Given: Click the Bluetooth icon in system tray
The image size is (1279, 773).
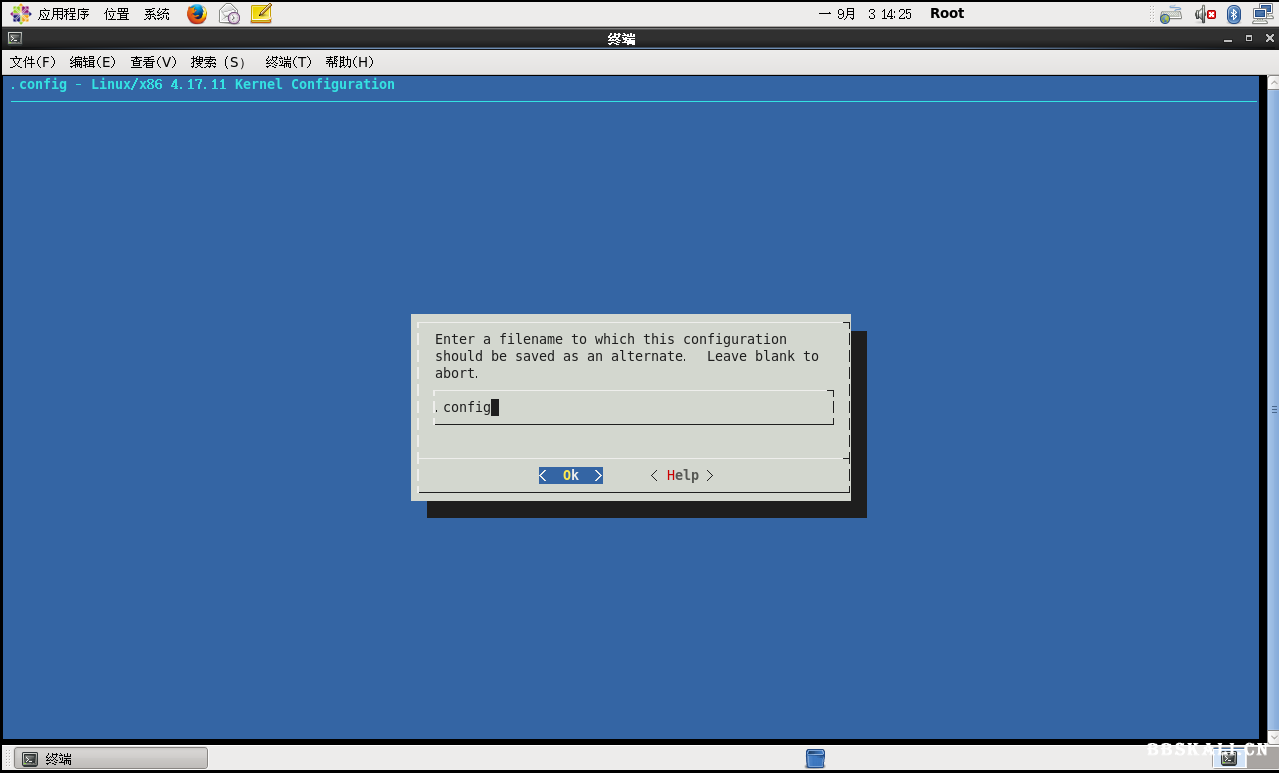Looking at the screenshot, I should pos(1233,13).
